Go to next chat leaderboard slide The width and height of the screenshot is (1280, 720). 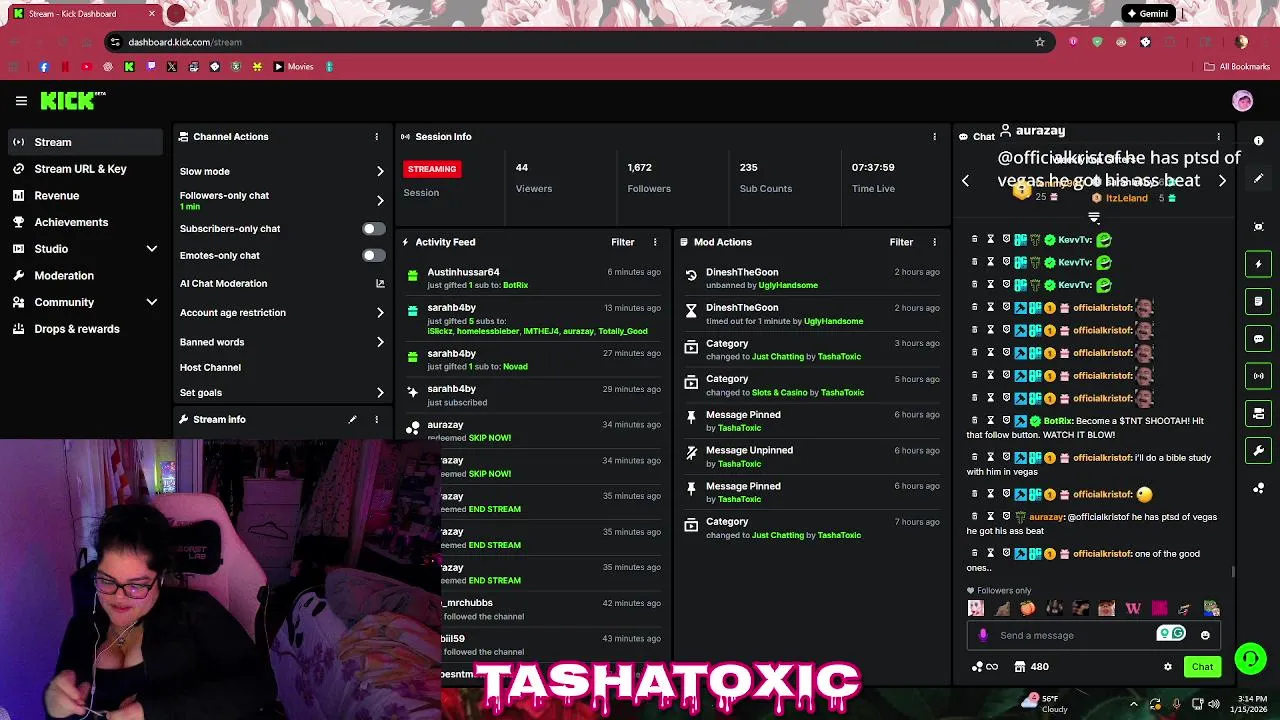click(x=1222, y=181)
